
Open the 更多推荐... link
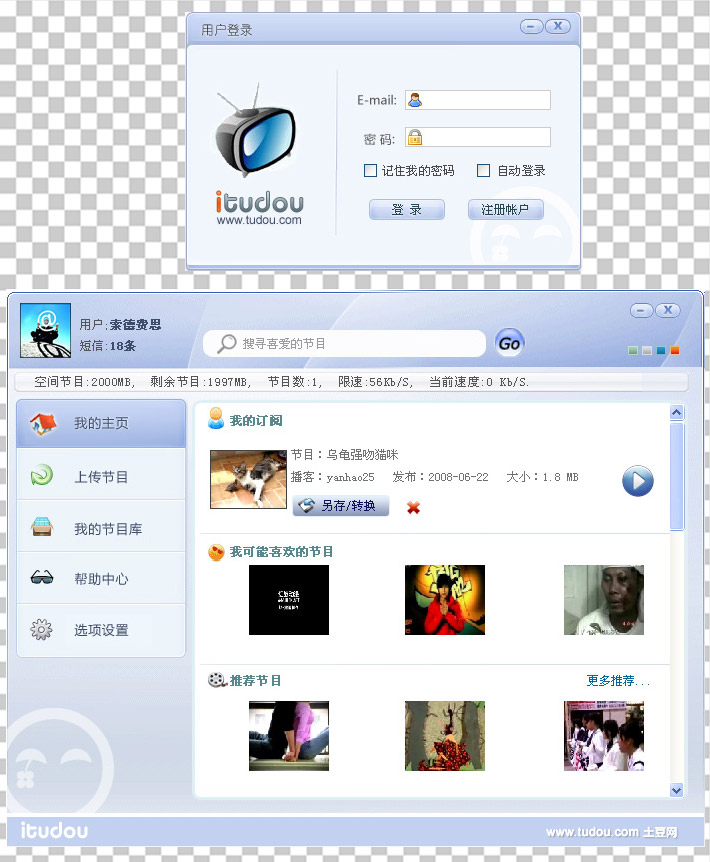click(618, 681)
